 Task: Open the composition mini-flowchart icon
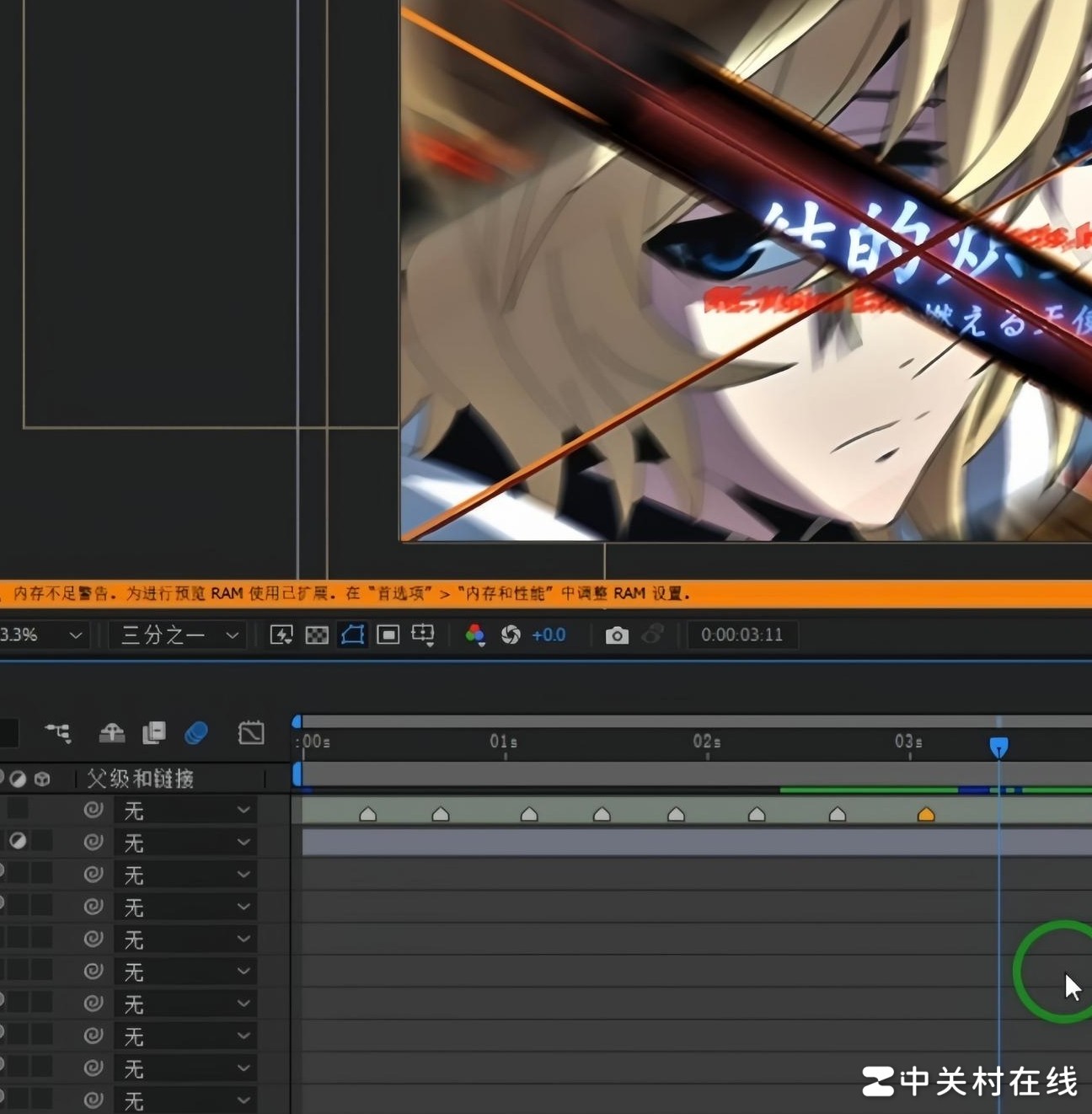click(58, 732)
